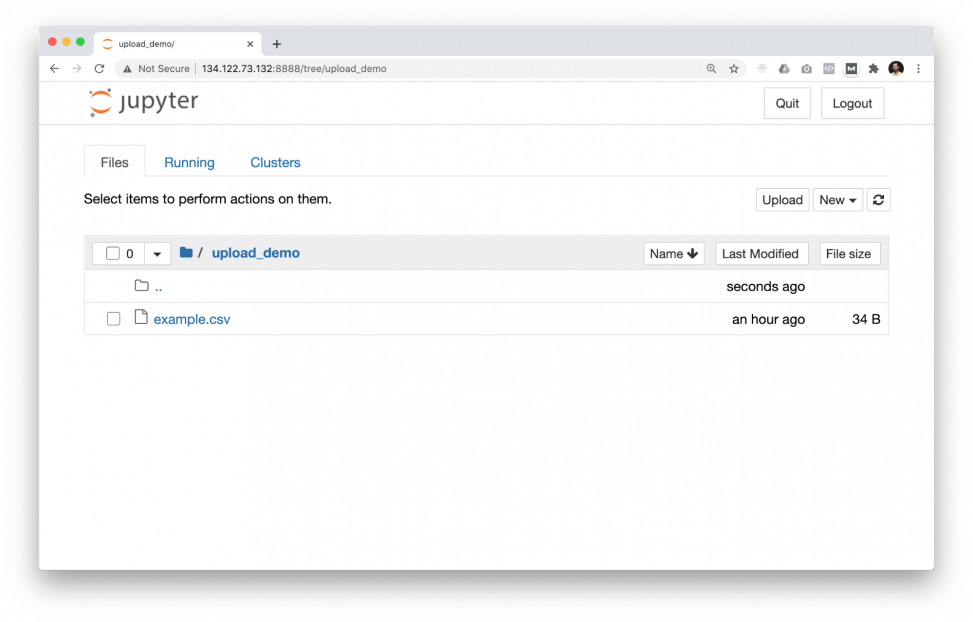Open the Chrome profile avatar
973x622 pixels.
[895, 68]
